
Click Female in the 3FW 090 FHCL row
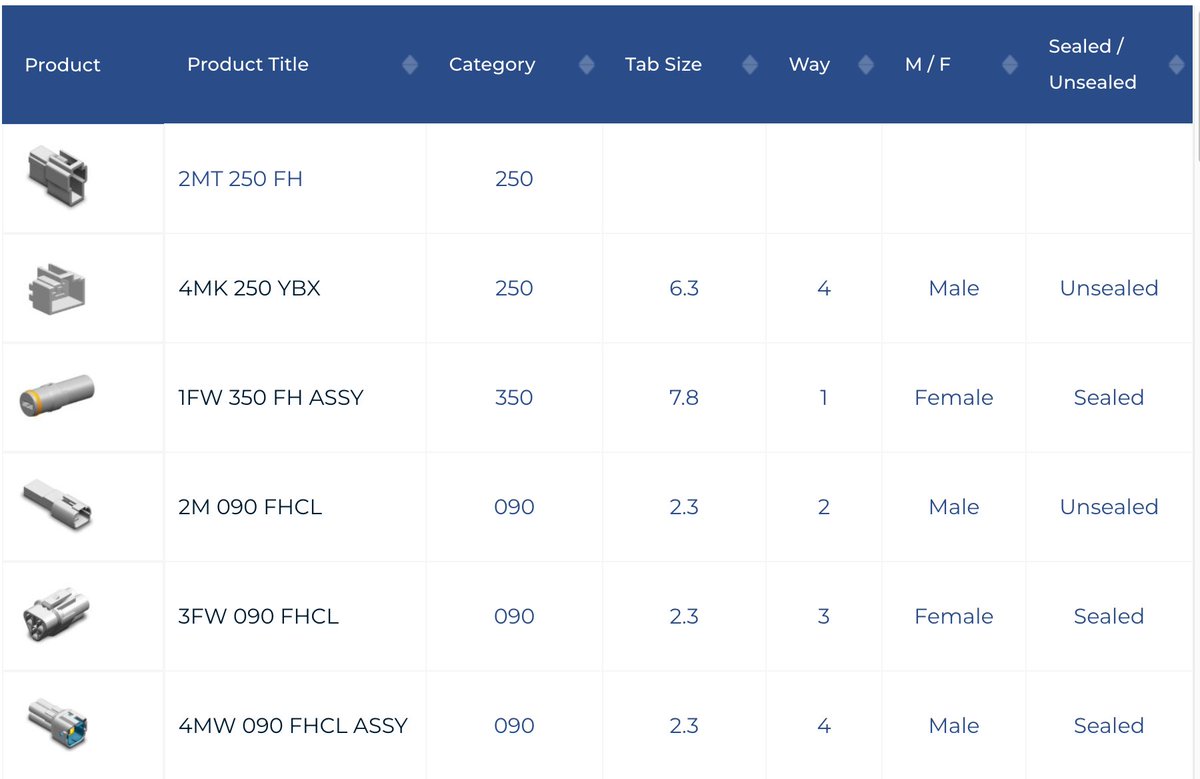pyautogui.click(x=954, y=617)
